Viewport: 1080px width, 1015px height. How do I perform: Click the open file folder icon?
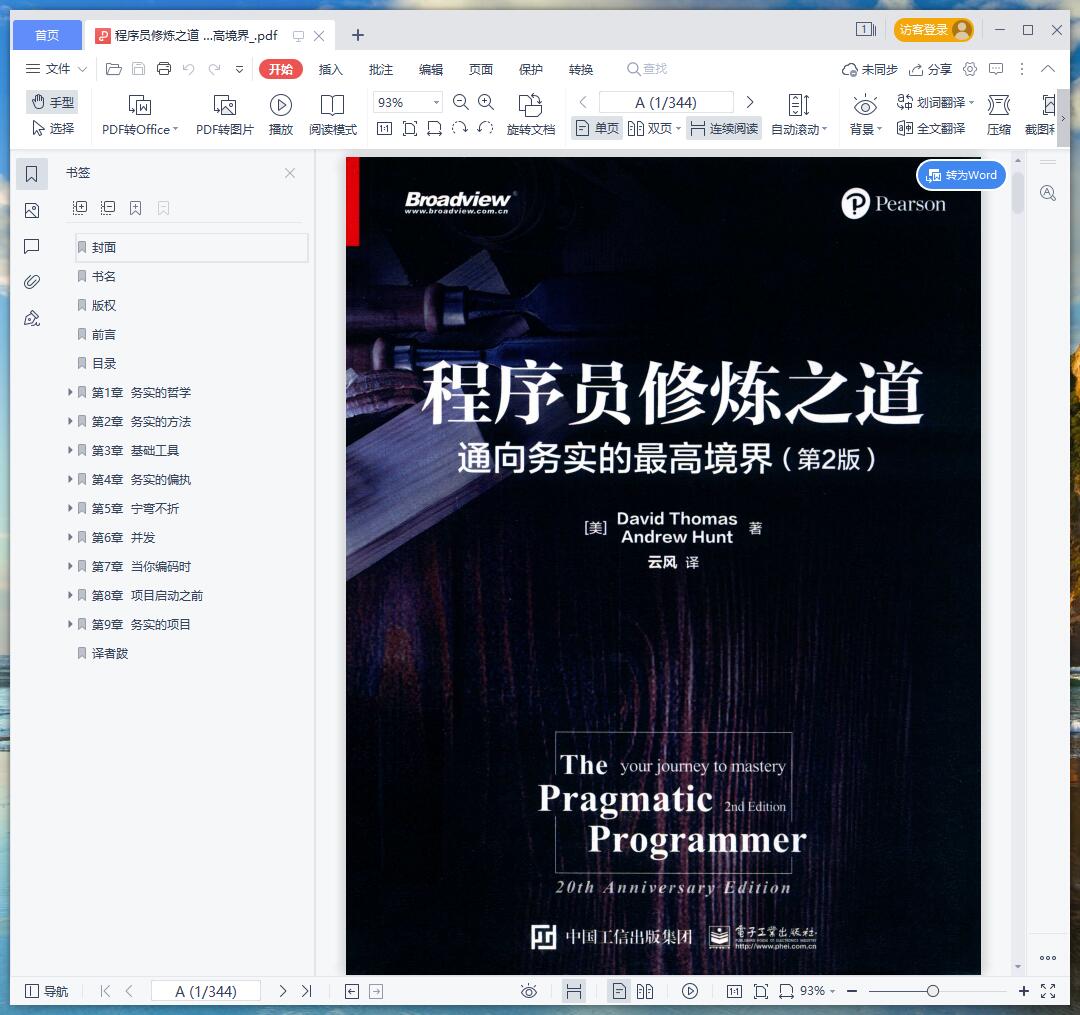(x=114, y=69)
